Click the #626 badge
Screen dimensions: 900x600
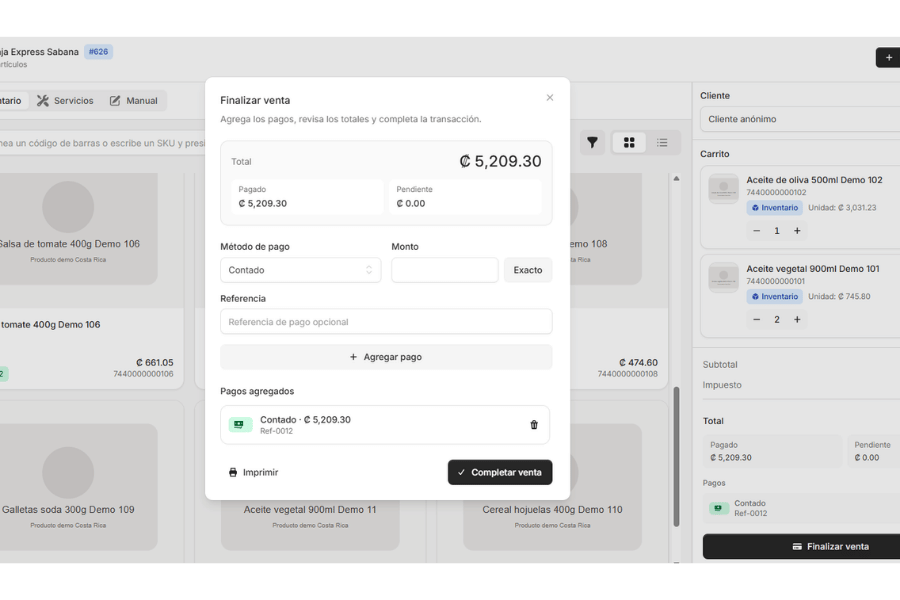[x=98, y=52]
